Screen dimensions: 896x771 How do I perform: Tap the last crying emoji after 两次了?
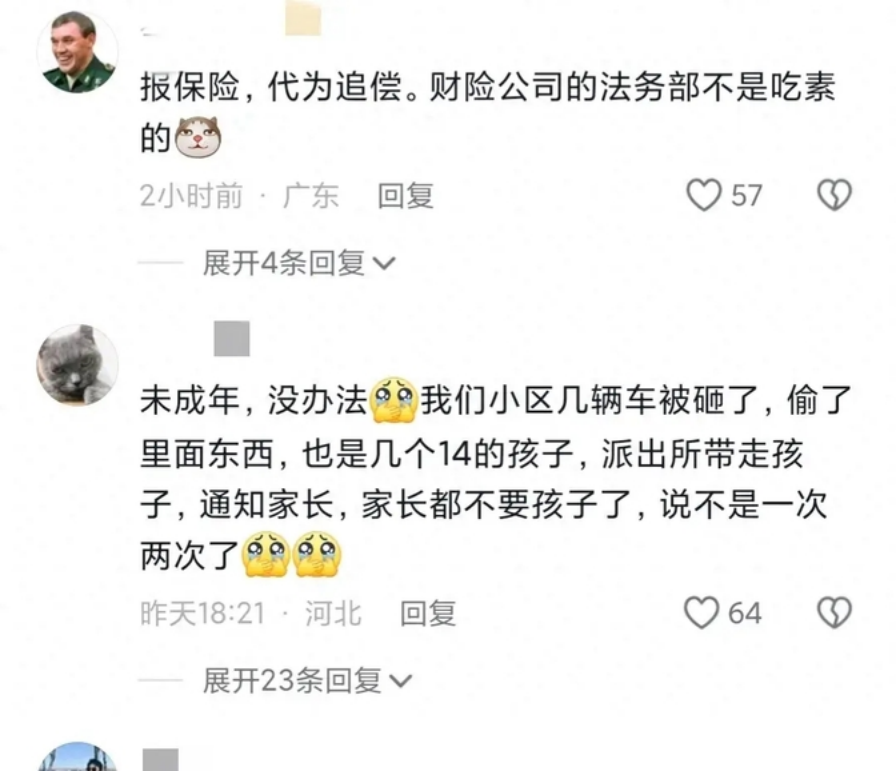[317, 554]
